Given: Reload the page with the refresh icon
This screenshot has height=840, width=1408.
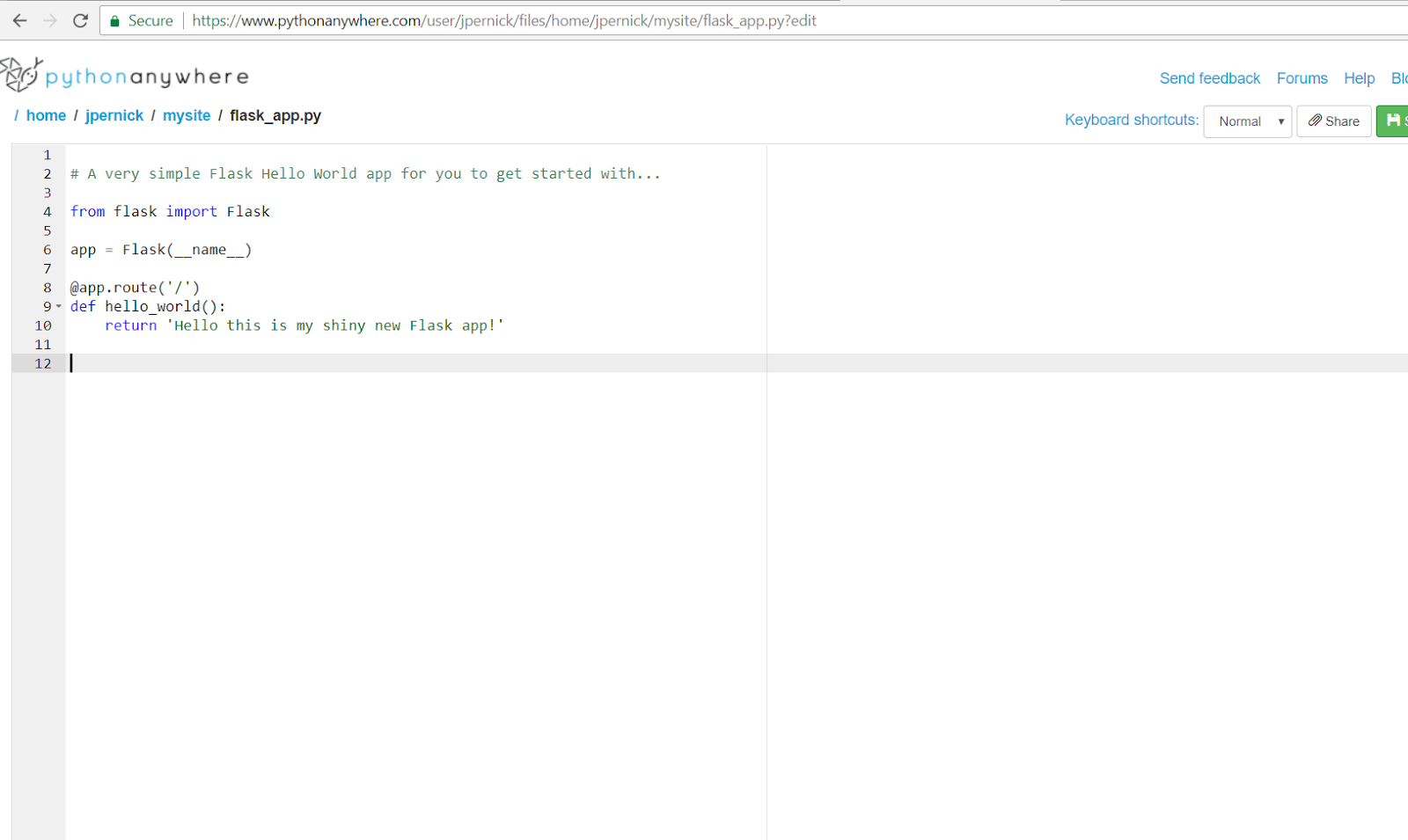Looking at the screenshot, I should pos(80,20).
